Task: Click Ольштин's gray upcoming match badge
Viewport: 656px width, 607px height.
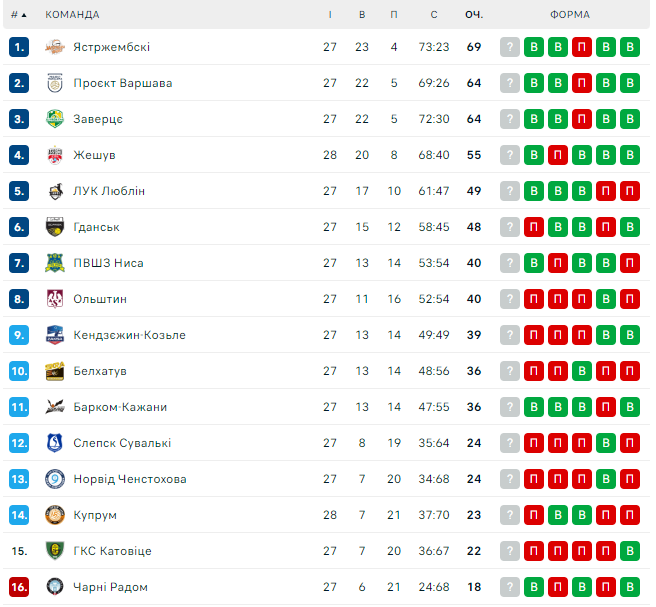Action: pos(510,299)
